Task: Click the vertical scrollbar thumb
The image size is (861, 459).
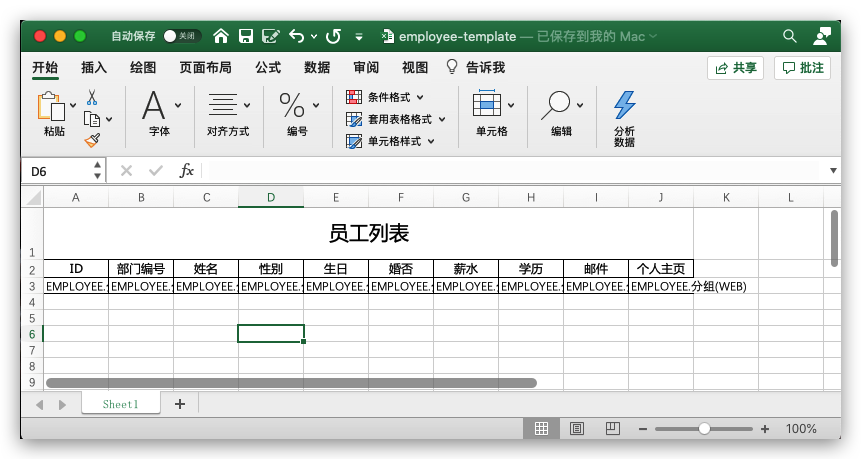Action: coord(835,238)
